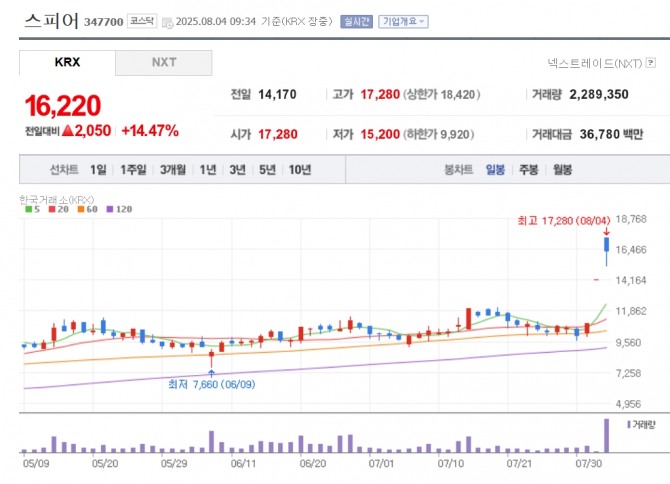Click the 거래대금 36,780 백만 value
This screenshot has width=670, height=484.
coord(611,134)
